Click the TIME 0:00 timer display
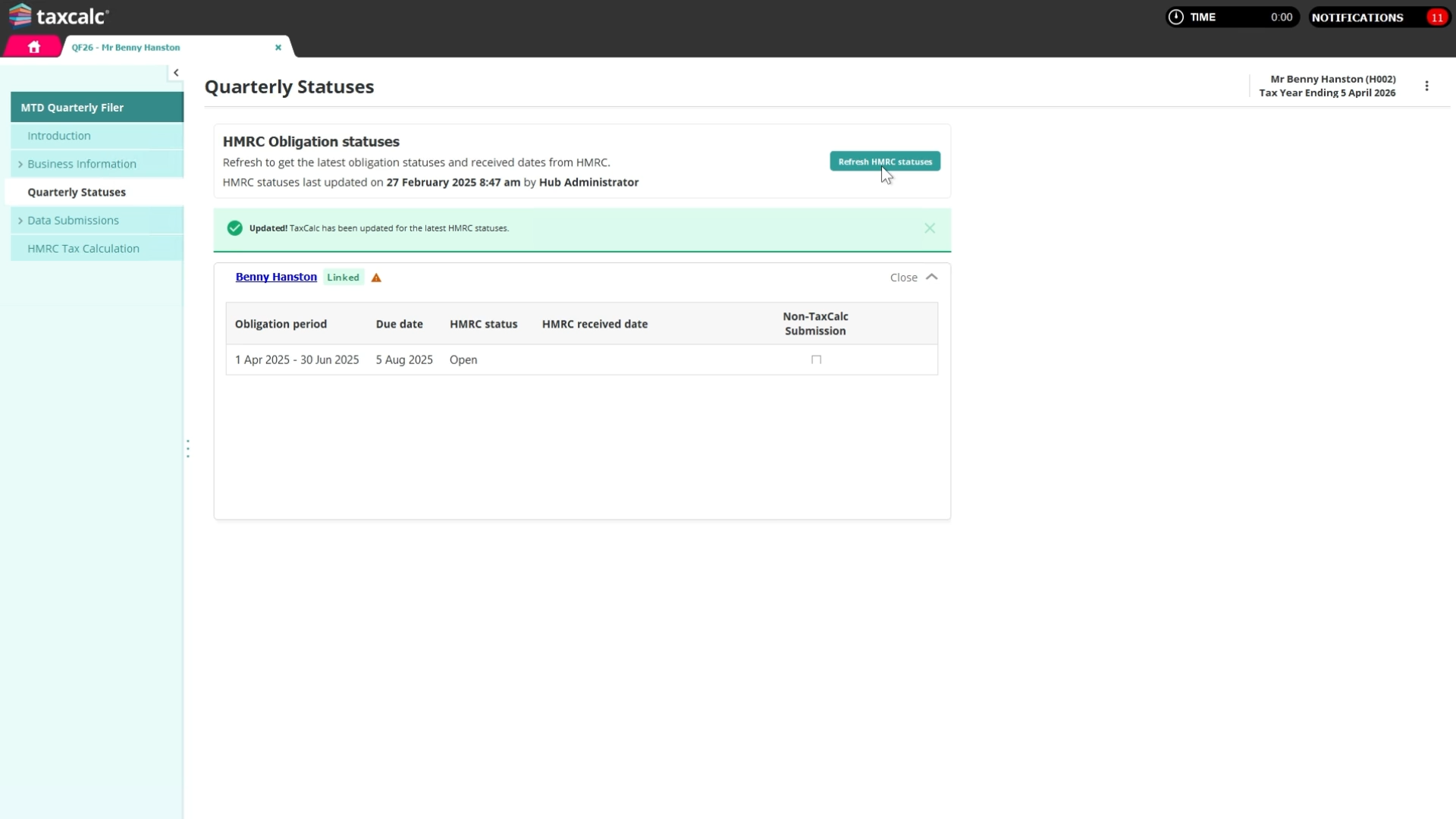The height and width of the screenshot is (819, 1456). pos(1232,17)
